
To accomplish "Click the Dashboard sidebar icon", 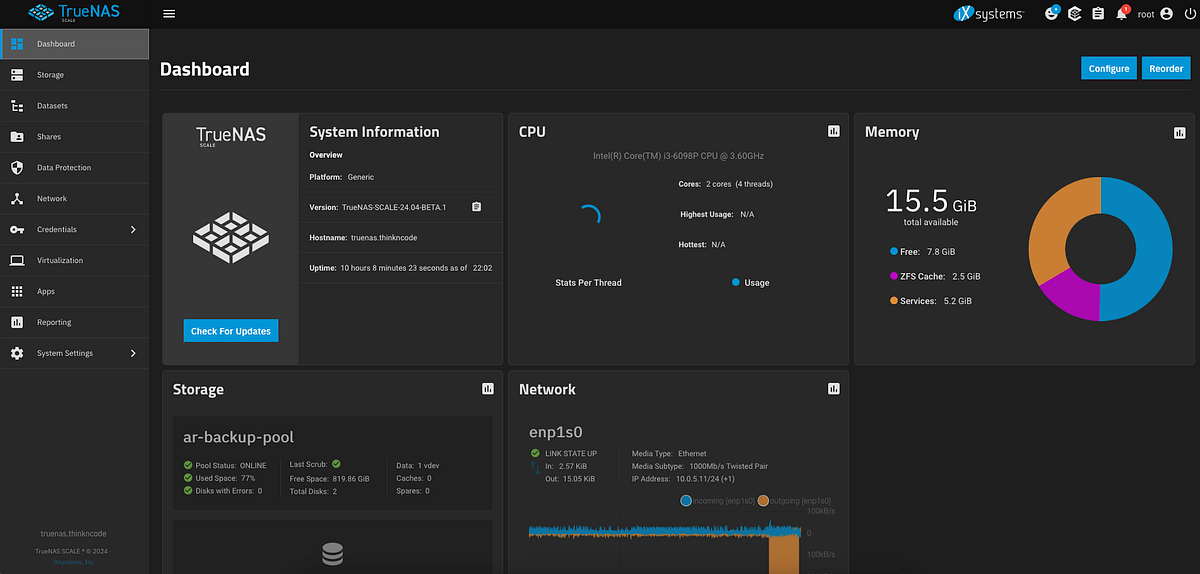I will coord(17,44).
